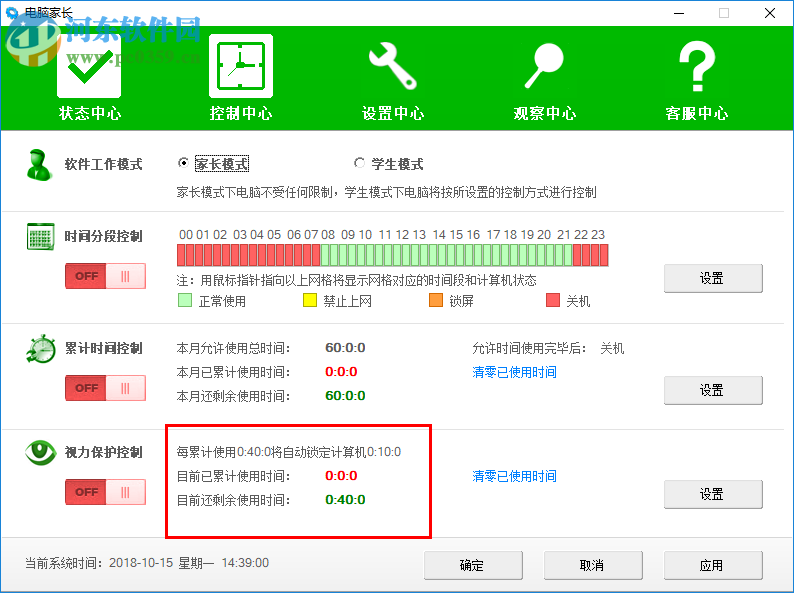Screen dimensions: 794x593
Task: Click the 本月允许使用总时间 value 60:0:0
Action: [x=345, y=348]
